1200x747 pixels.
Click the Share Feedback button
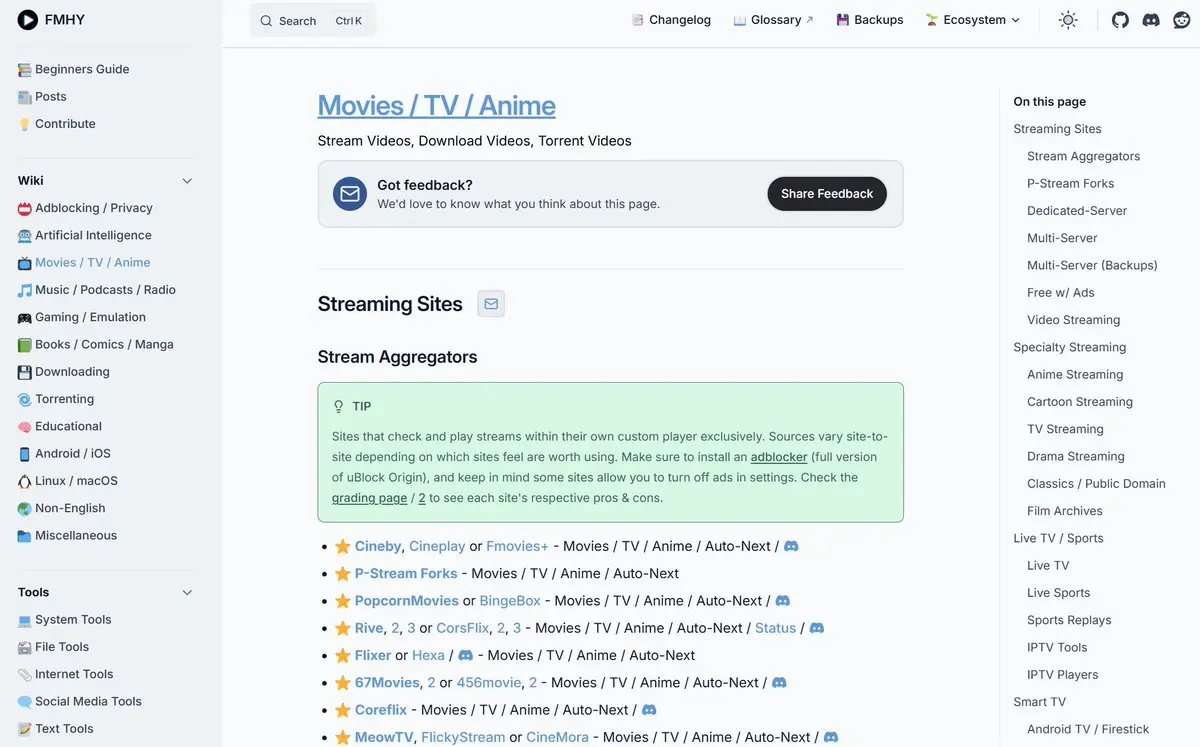point(827,194)
